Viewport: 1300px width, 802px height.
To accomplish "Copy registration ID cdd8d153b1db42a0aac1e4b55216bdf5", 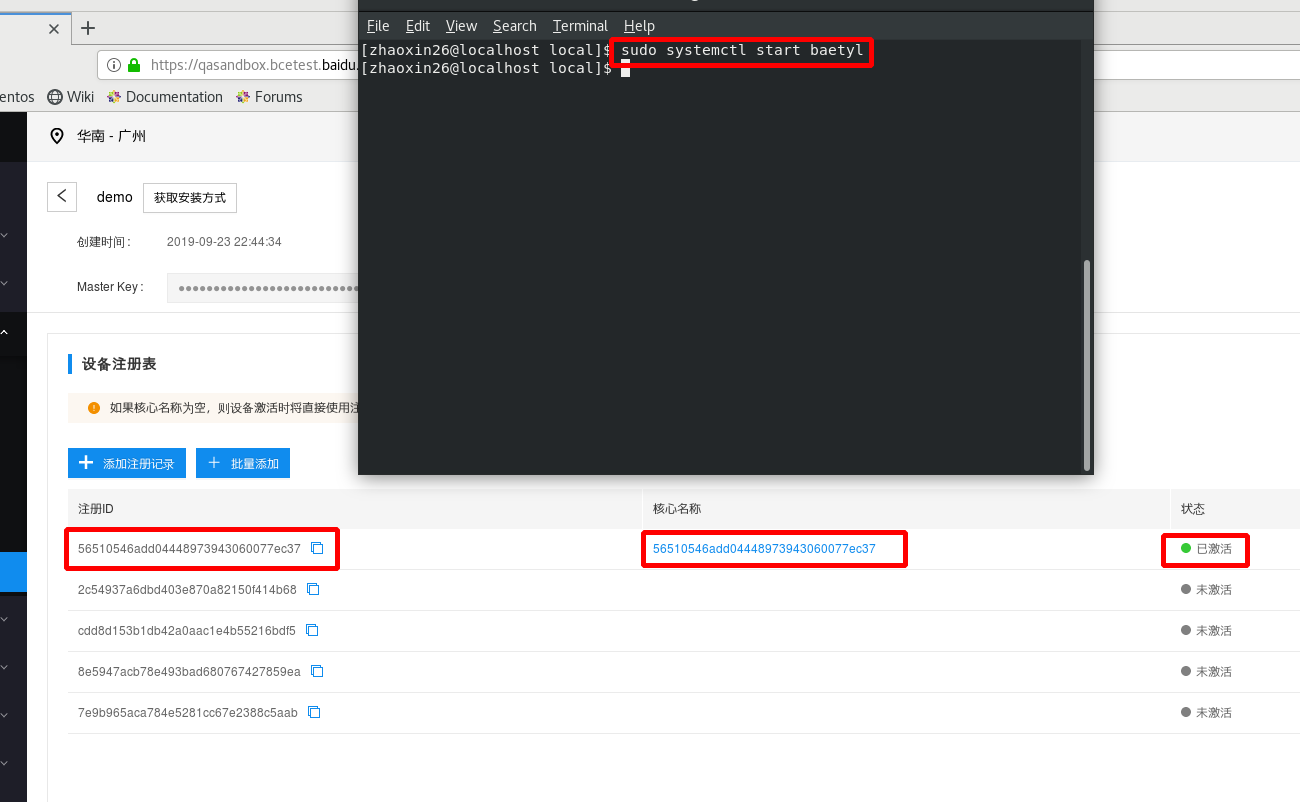I will pos(312,631).
